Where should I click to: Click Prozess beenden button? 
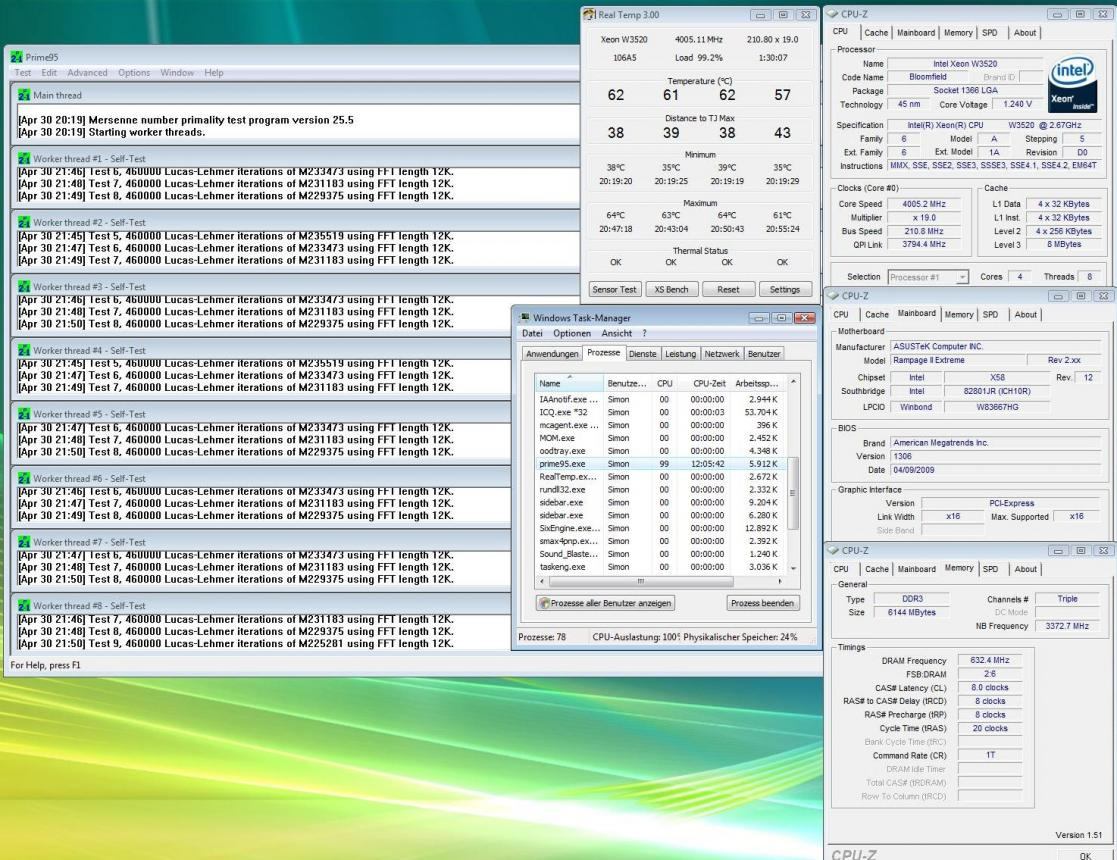pyautogui.click(x=762, y=603)
